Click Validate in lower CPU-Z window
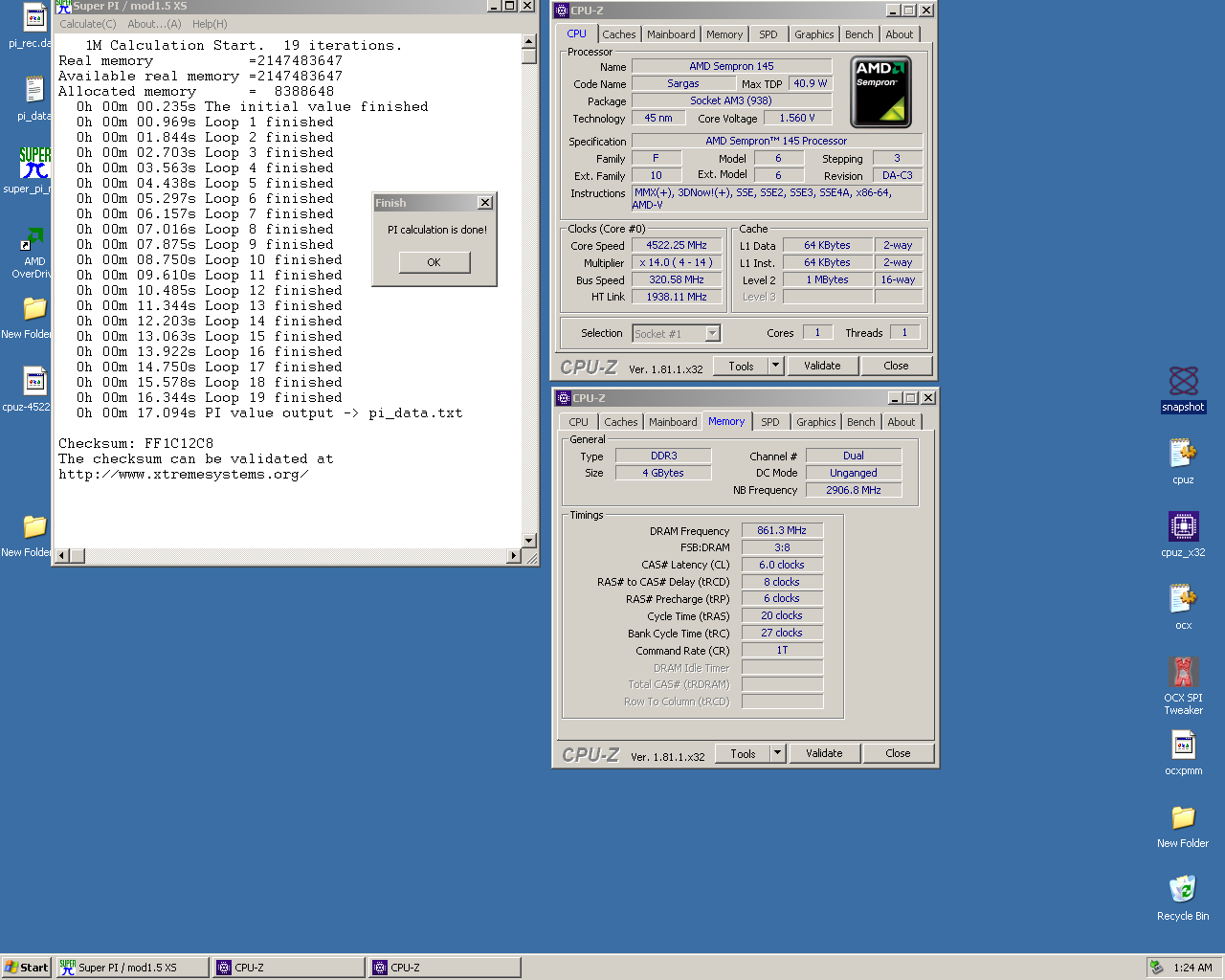This screenshot has width=1225, height=980. (x=824, y=753)
